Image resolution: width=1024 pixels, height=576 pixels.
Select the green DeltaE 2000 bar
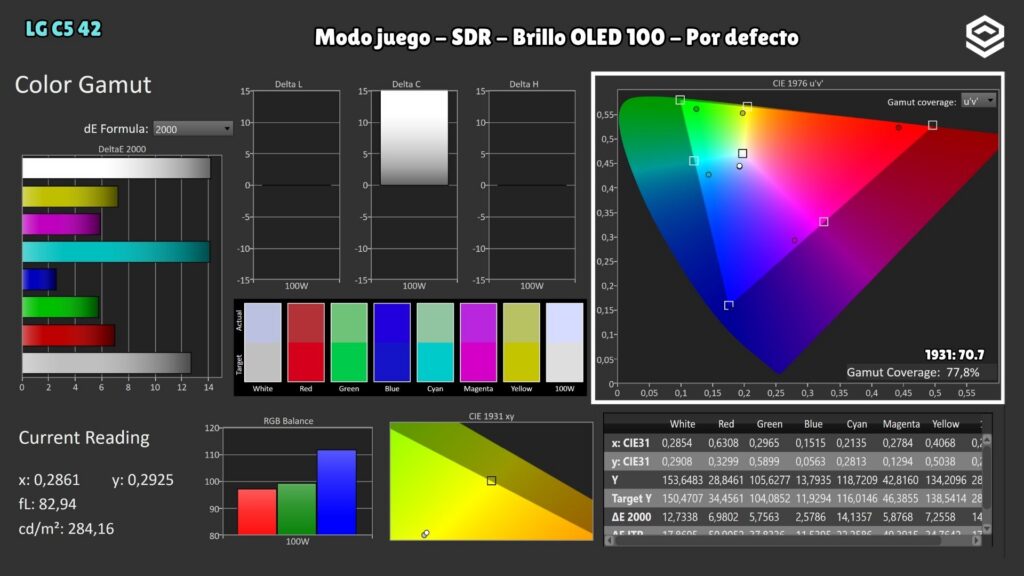pos(60,307)
